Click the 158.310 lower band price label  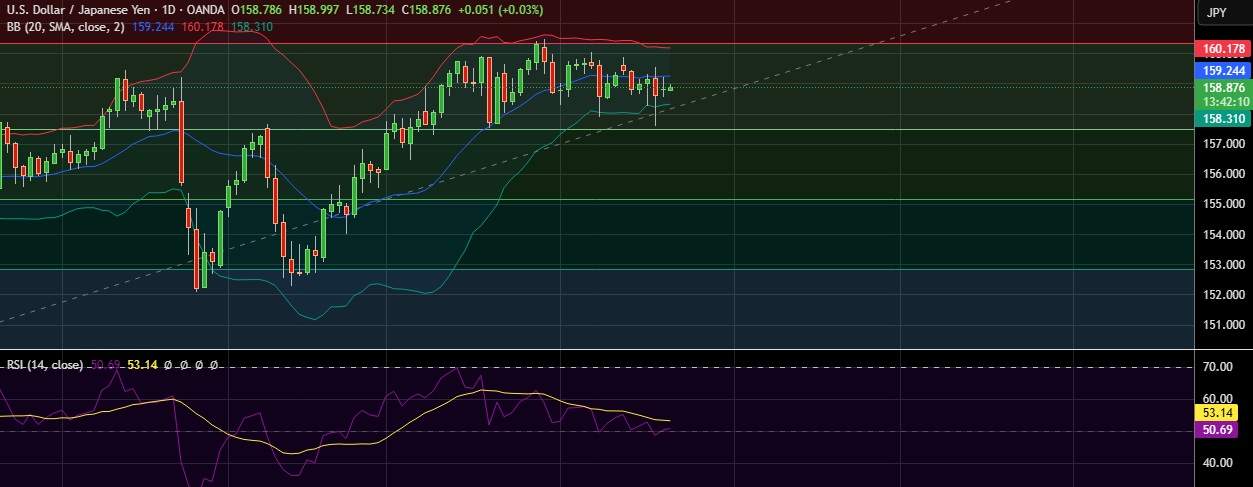[x=1223, y=118]
